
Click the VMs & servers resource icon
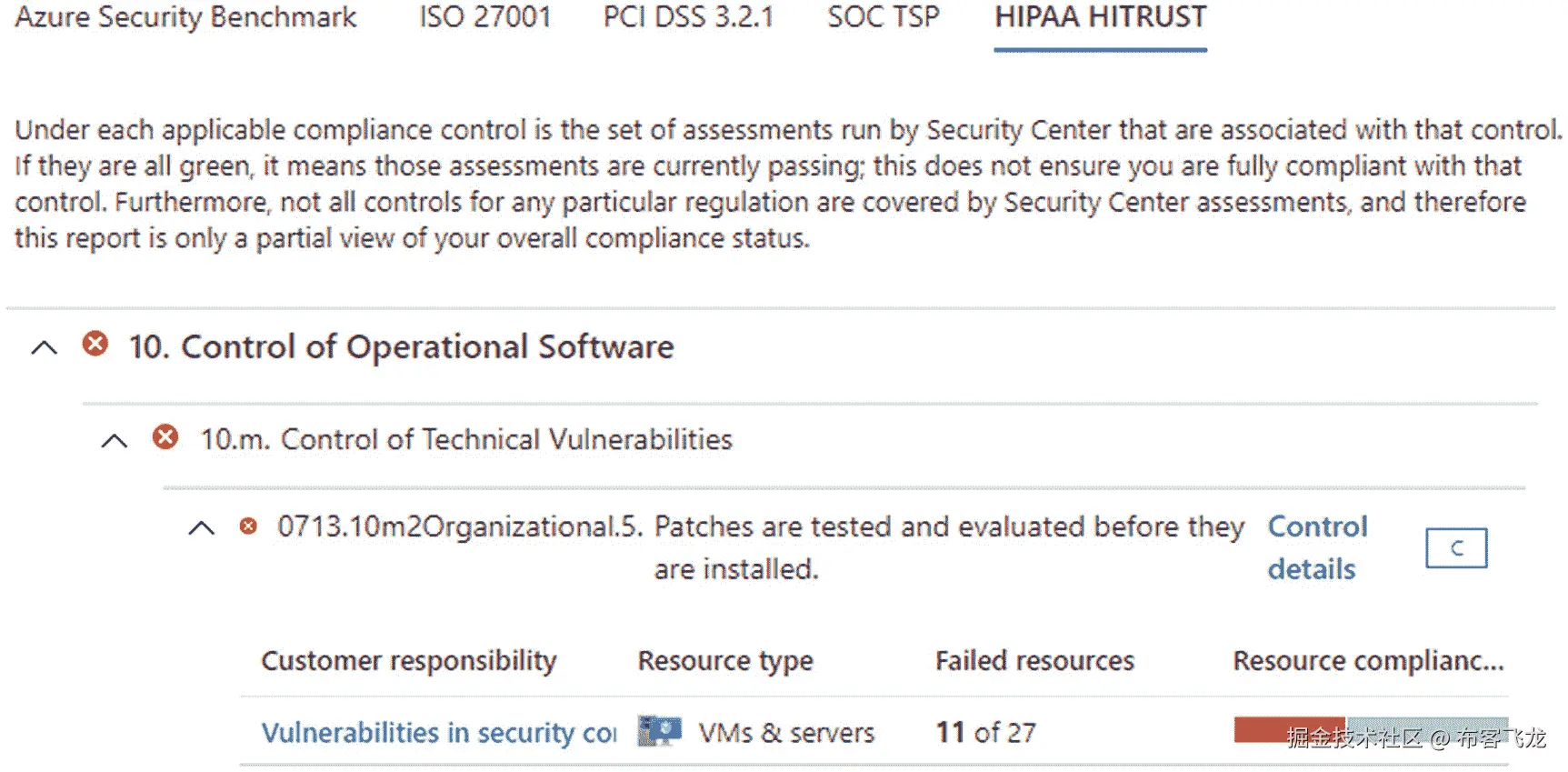[659, 731]
